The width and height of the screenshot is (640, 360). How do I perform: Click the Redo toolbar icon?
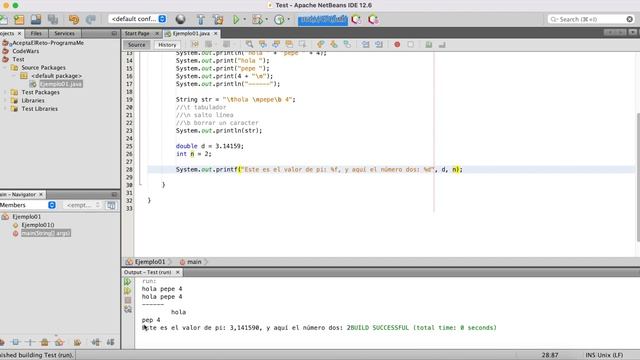pyautogui.click(x=91, y=19)
